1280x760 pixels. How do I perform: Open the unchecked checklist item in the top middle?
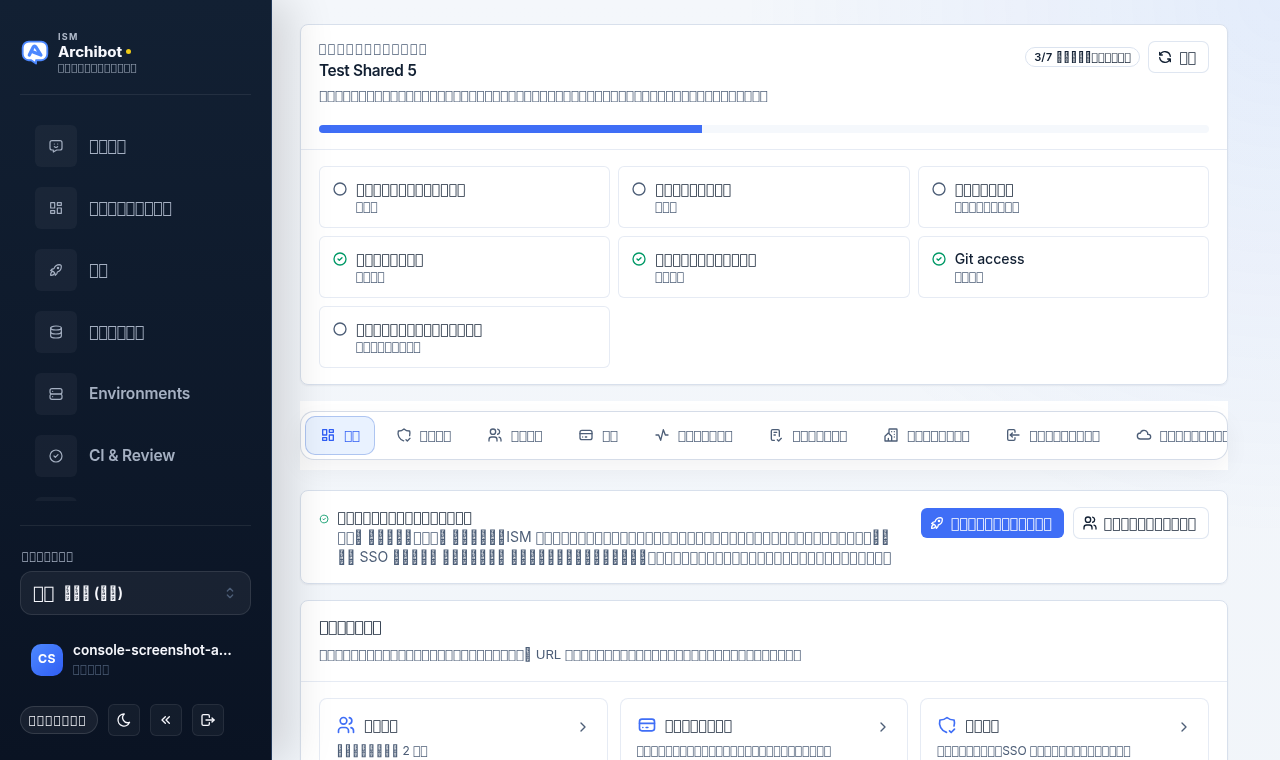(764, 197)
